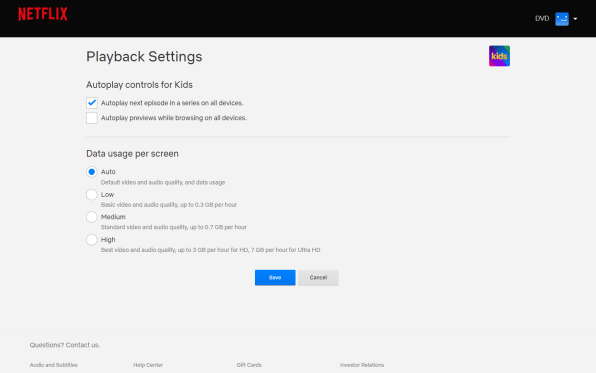Screen dimensions: 596x373
Task: Click the Kids profile icon
Action: pos(499,56)
